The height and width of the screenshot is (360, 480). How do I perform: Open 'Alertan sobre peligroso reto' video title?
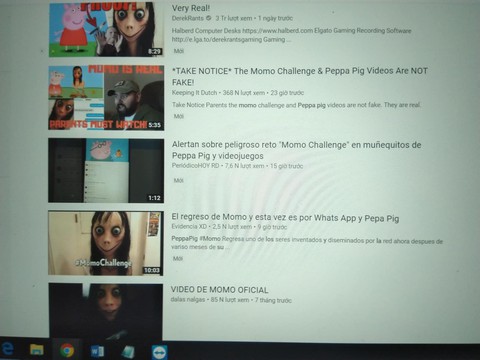pyautogui.click(x=296, y=150)
